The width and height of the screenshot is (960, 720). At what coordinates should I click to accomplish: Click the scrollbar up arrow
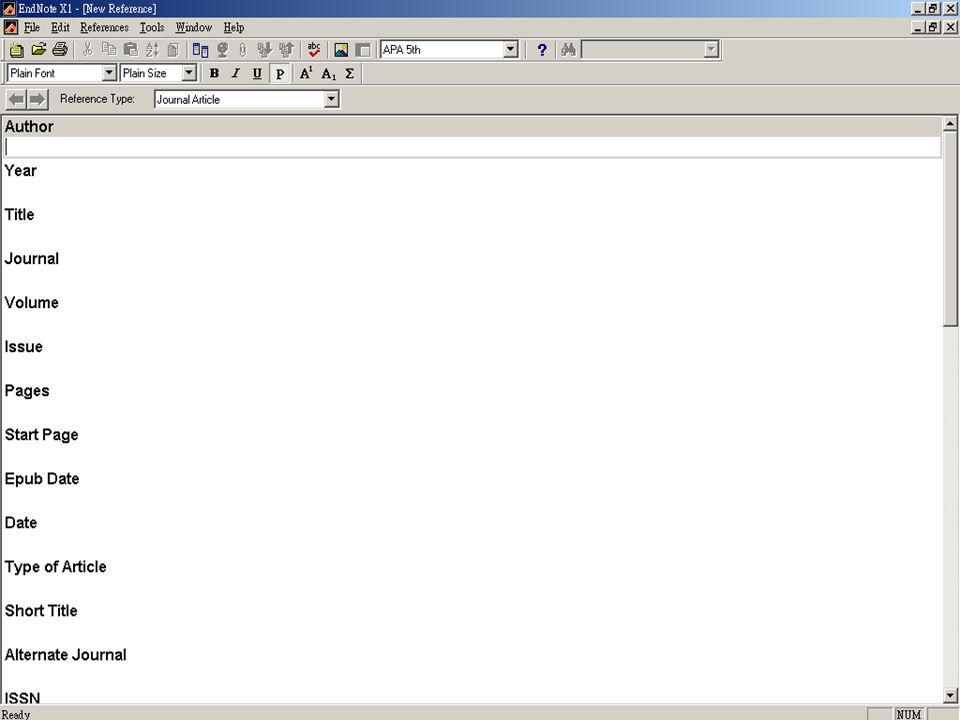[950, 123]
